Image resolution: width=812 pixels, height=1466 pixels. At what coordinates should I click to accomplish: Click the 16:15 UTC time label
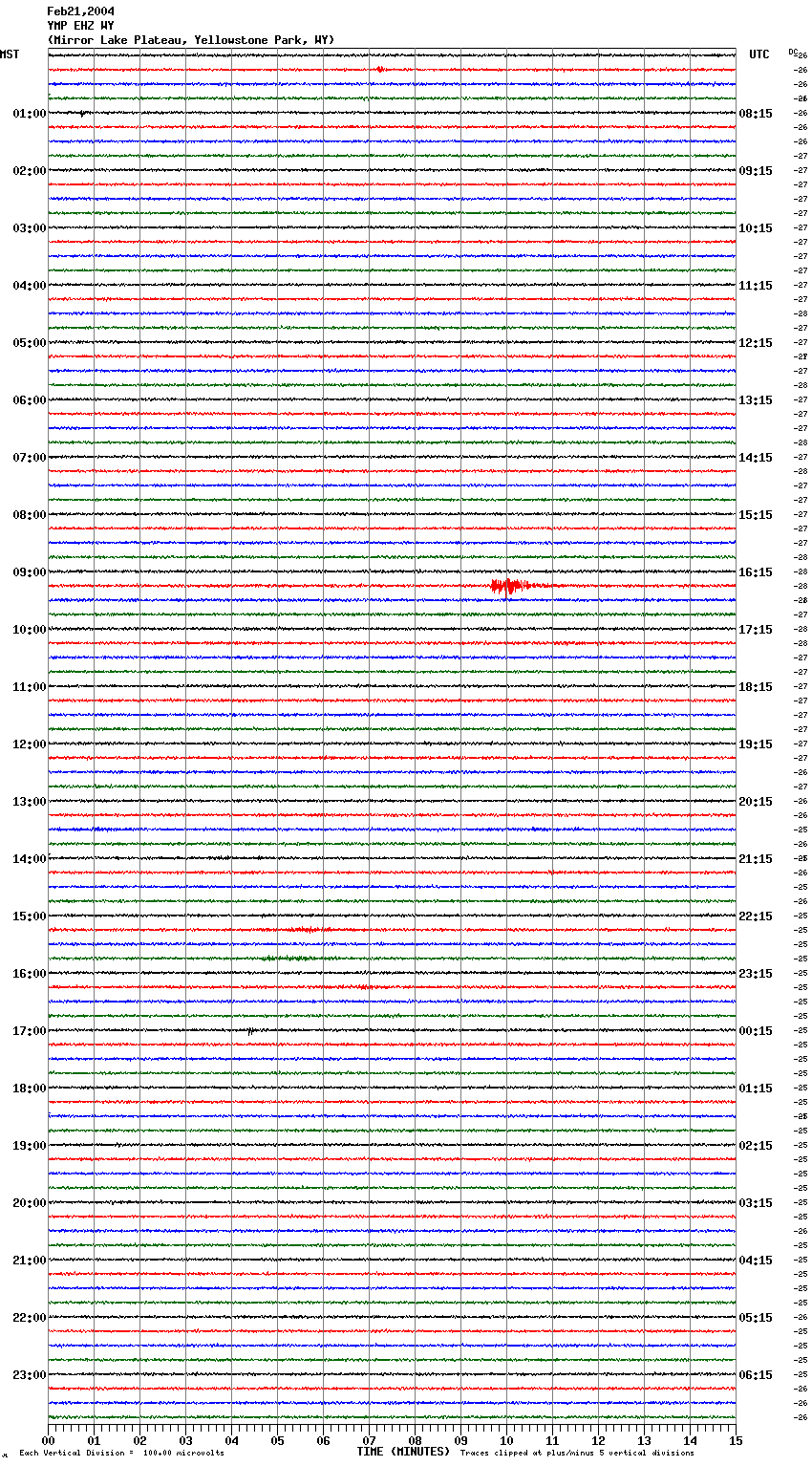coord(756,572)
